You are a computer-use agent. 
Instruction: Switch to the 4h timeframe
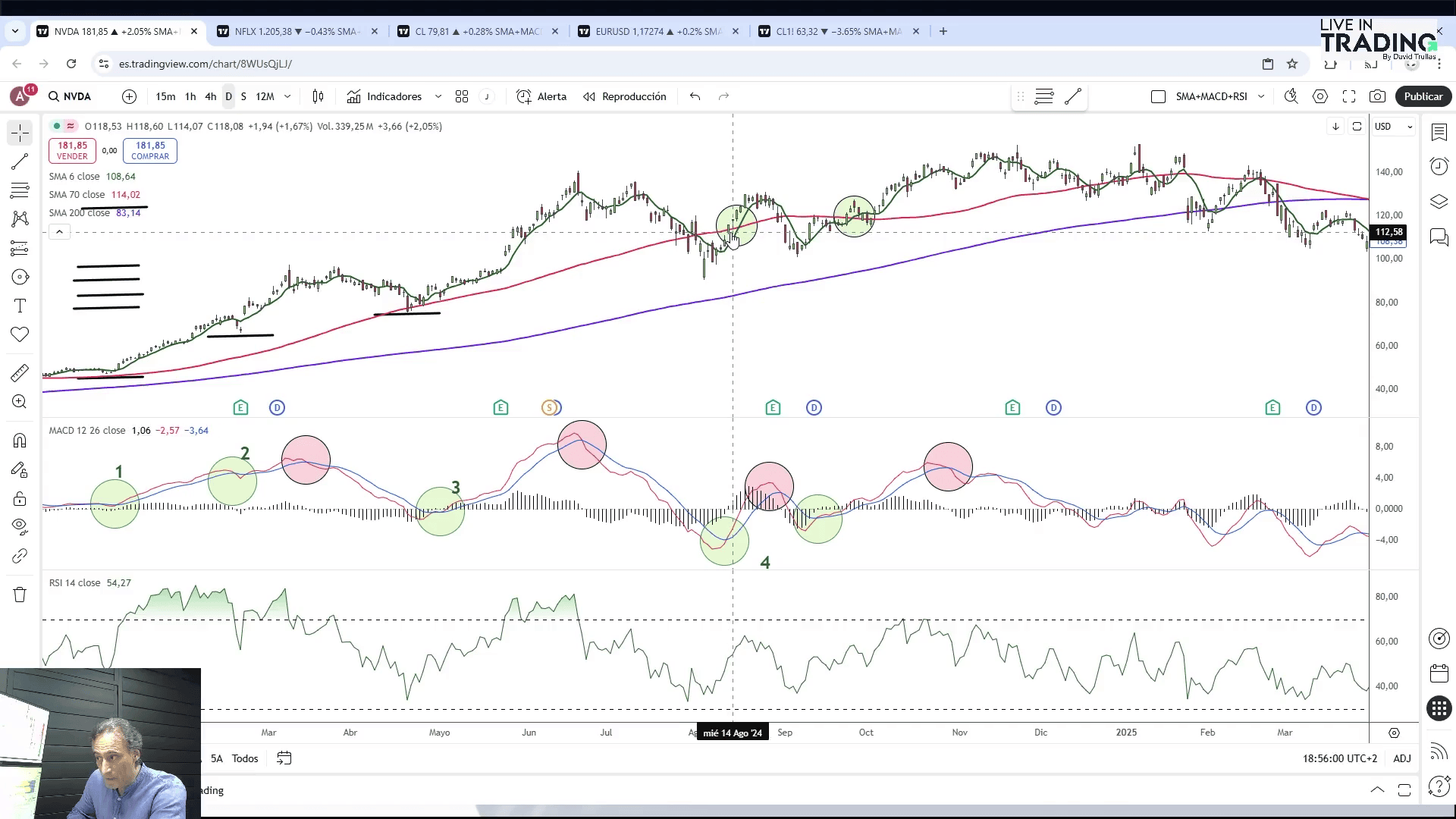pyautogui.click(x=211, y=96)
